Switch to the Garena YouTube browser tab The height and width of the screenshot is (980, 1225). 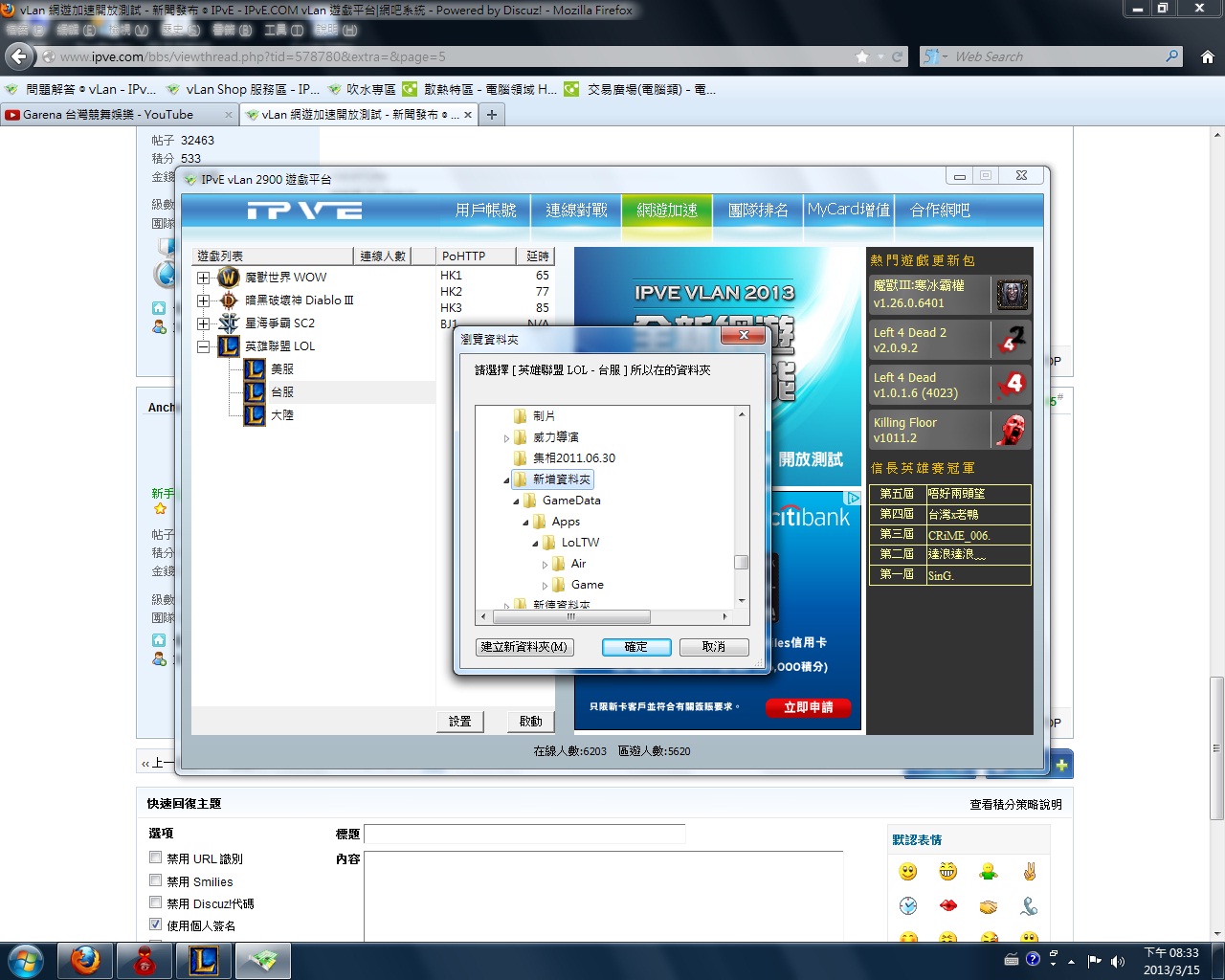click(119, 115)
